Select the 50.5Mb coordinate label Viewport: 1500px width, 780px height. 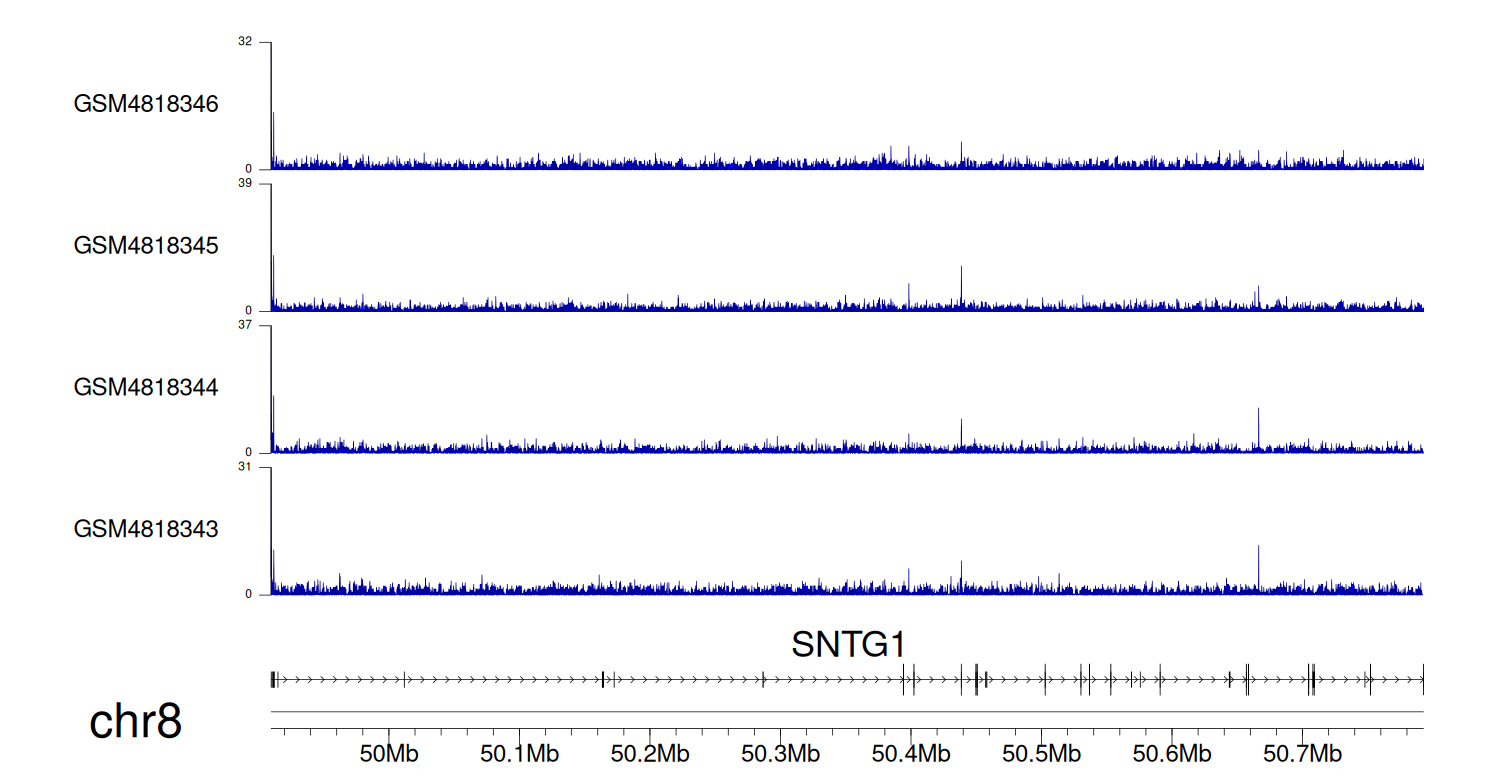[1041, 752]
